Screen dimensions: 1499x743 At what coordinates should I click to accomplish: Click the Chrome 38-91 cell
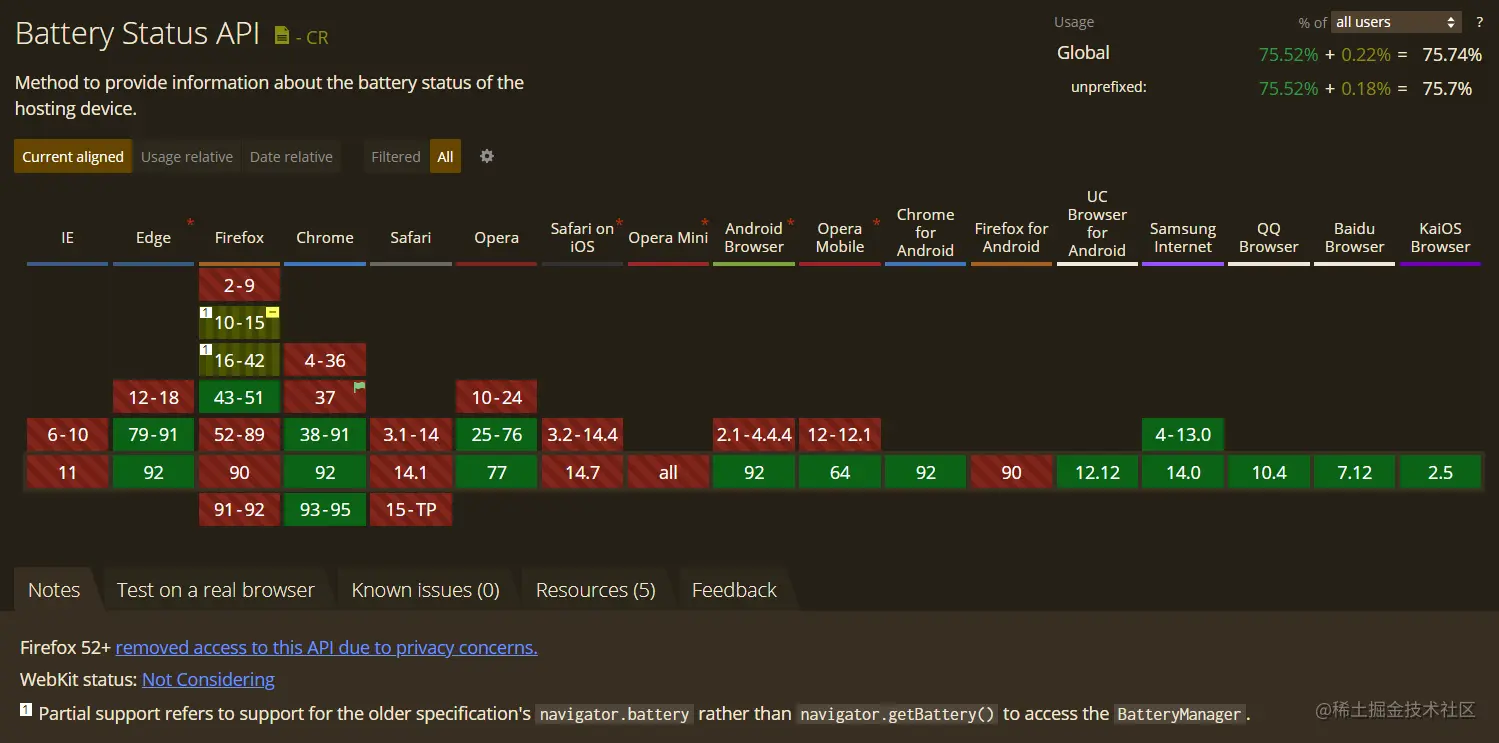[325, 435]
